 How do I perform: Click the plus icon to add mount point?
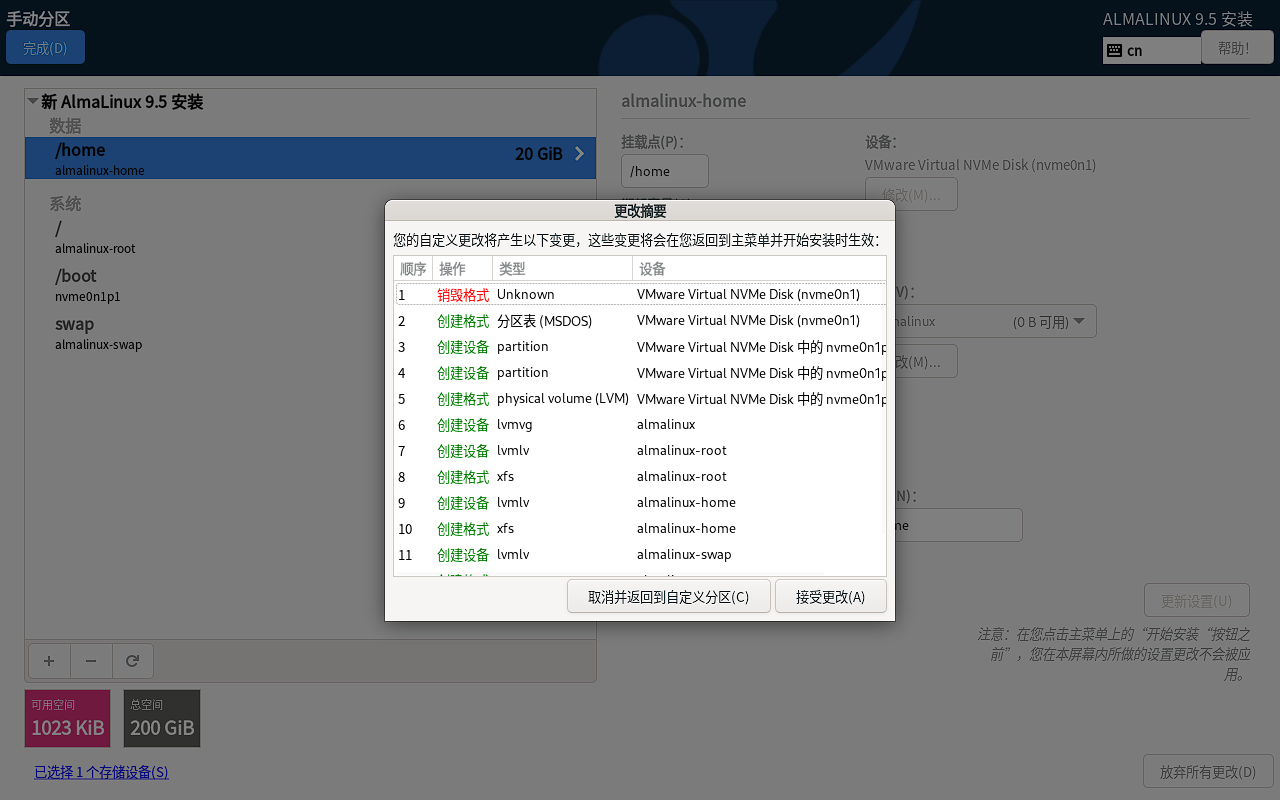49,661
